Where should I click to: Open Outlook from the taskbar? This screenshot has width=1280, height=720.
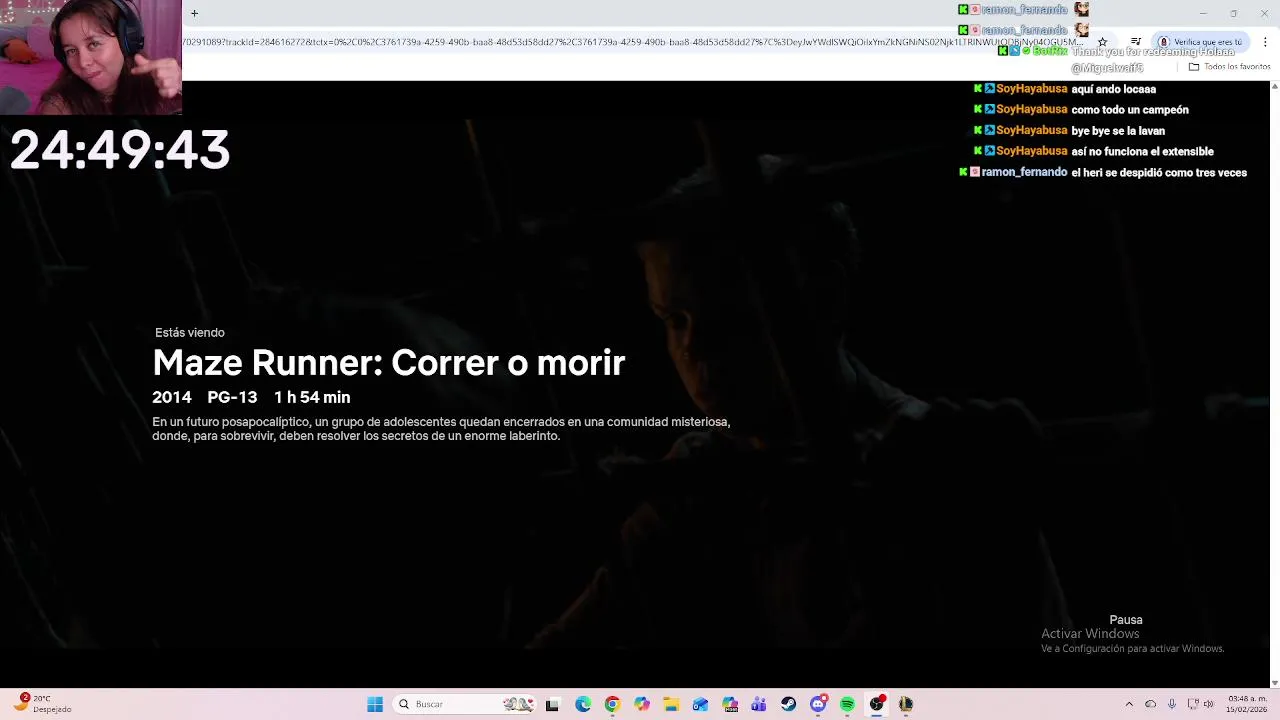click(700, 704)
